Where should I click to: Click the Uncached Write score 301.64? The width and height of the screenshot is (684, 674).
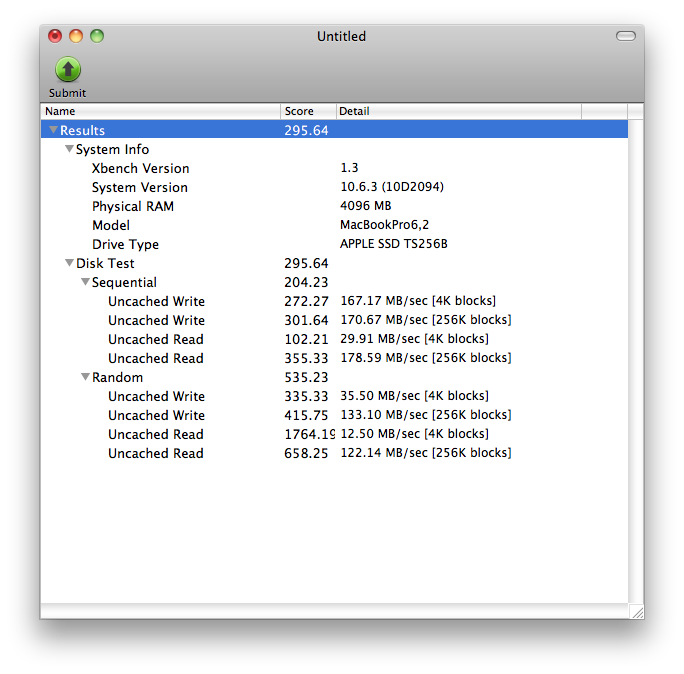pyautogui.click(x=306, y=320)
